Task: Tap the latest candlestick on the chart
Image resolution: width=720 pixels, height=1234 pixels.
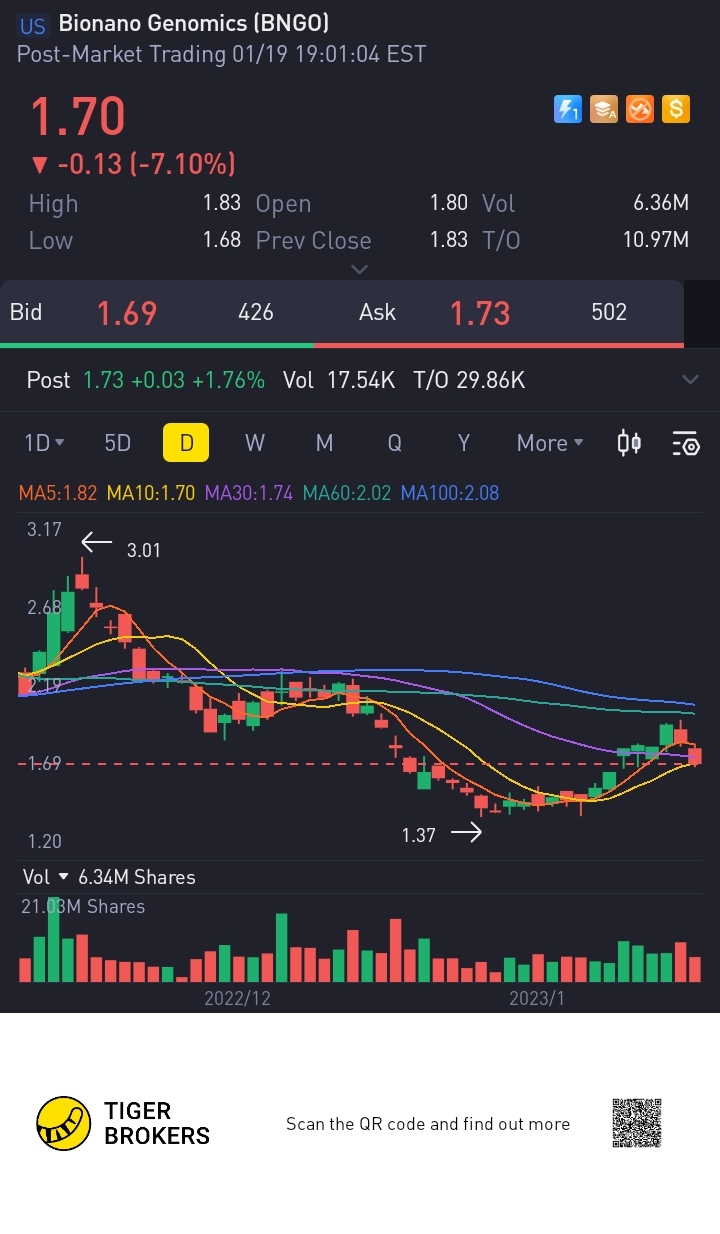Action: click(x=695, y=755)
